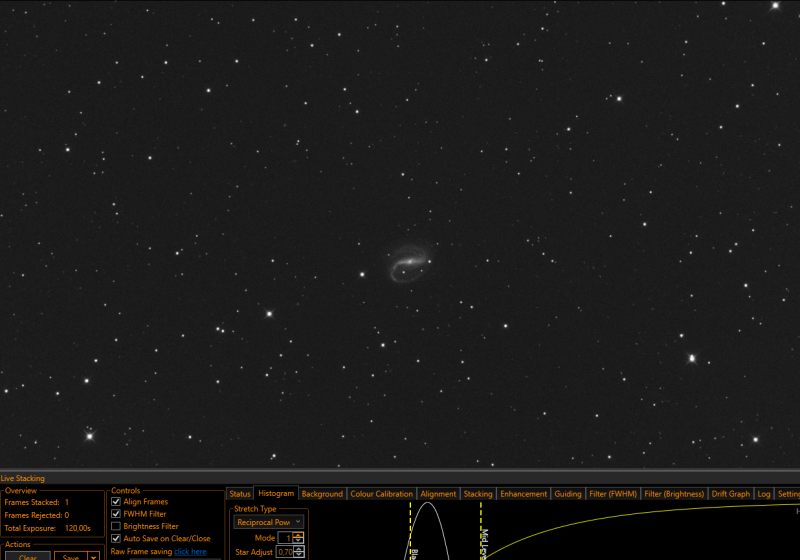Viewport: 800px width, 560px height.
Task: Open the Raw Frame saving 'click here' link
Action: tap(190, 552)
